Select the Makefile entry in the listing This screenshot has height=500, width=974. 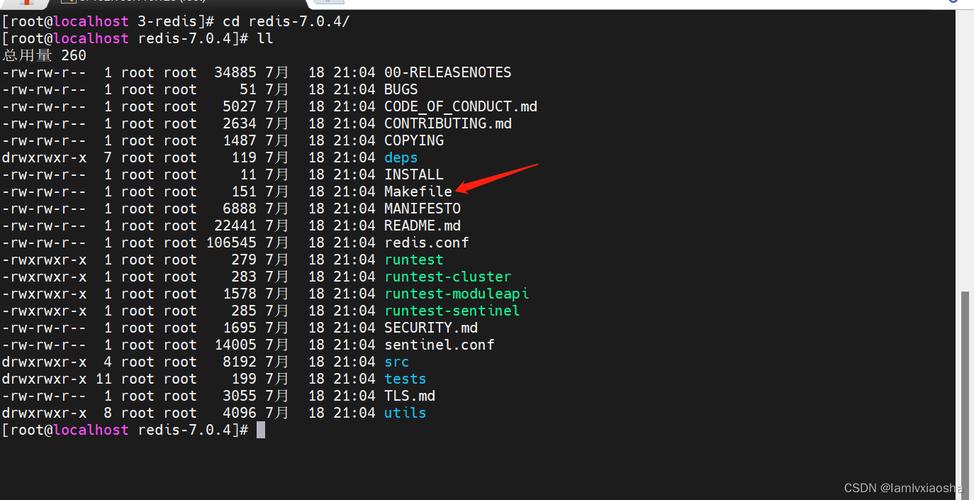pos(418,192)
